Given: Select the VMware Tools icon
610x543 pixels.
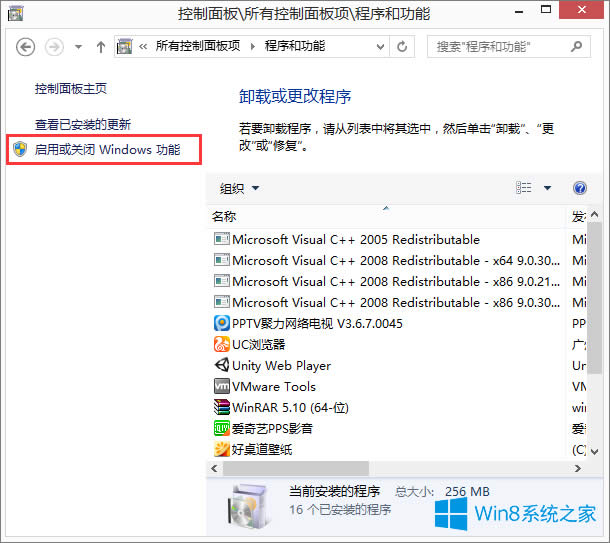Looking at the screenshot, I should [x=221, y=386].
